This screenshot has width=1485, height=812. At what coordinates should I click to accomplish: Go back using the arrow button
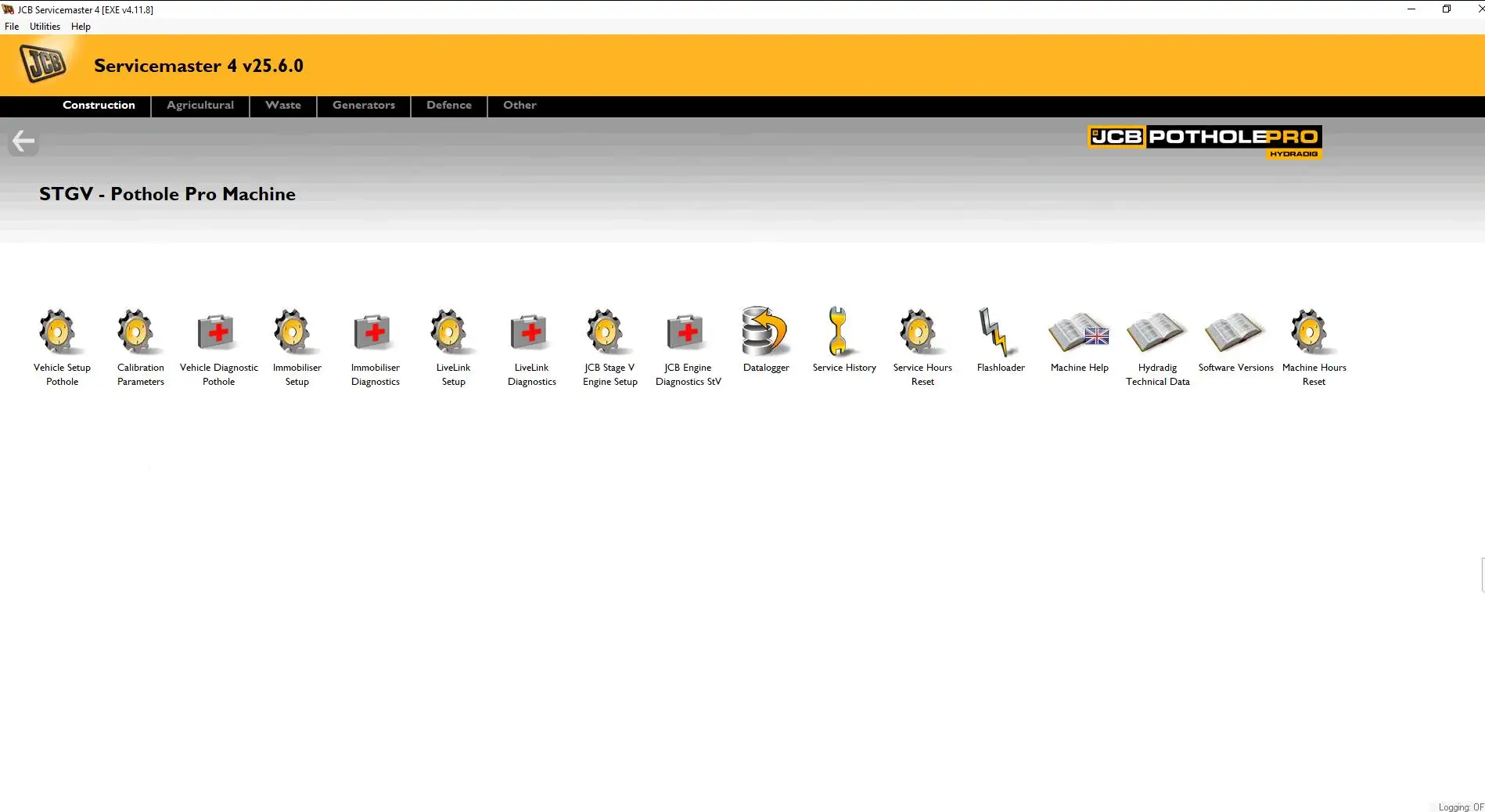pos(23,142)
